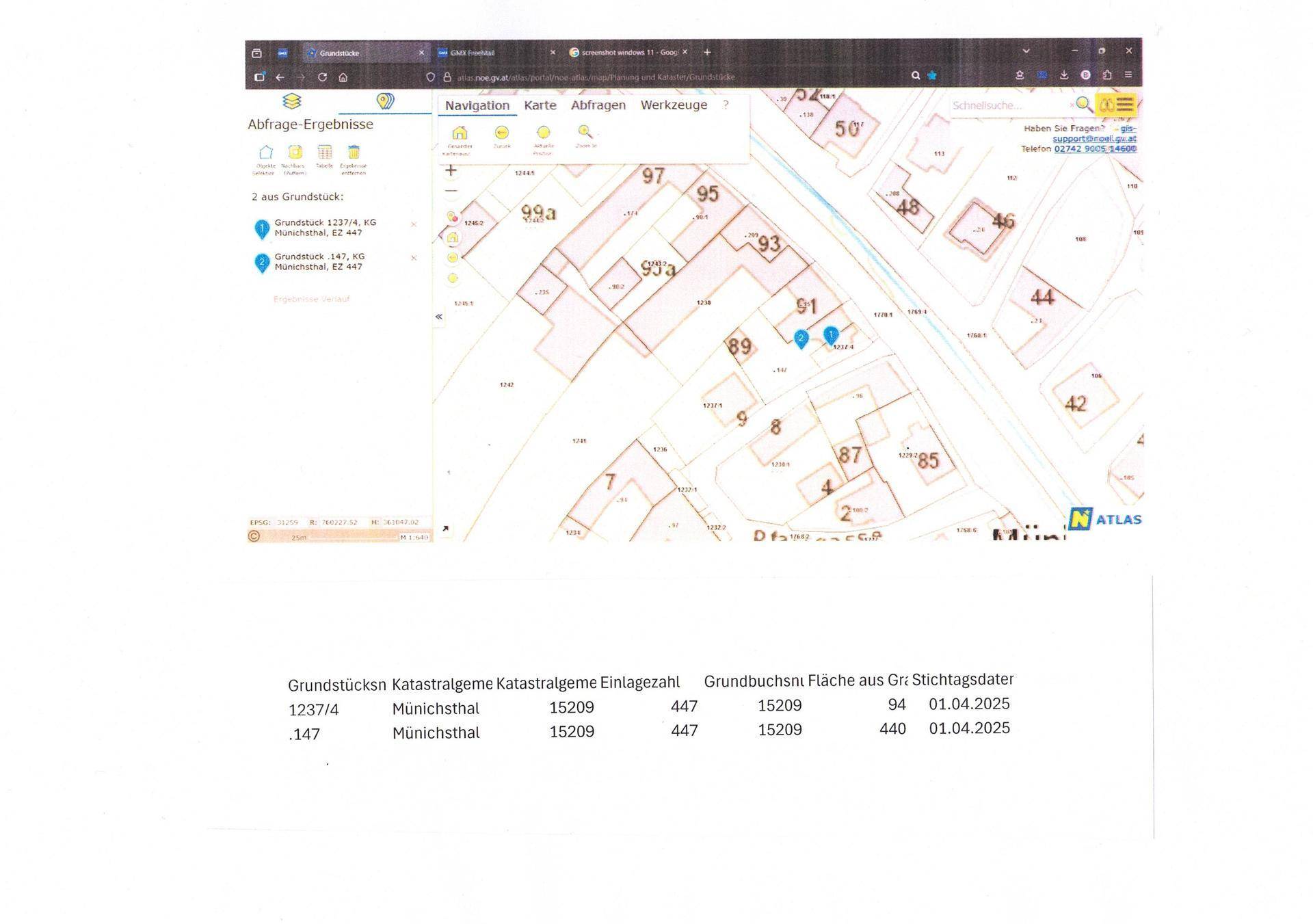Open the Werkzeuge tab
The height and width of the screenshot is (924, 1313).
click(674, 105)
